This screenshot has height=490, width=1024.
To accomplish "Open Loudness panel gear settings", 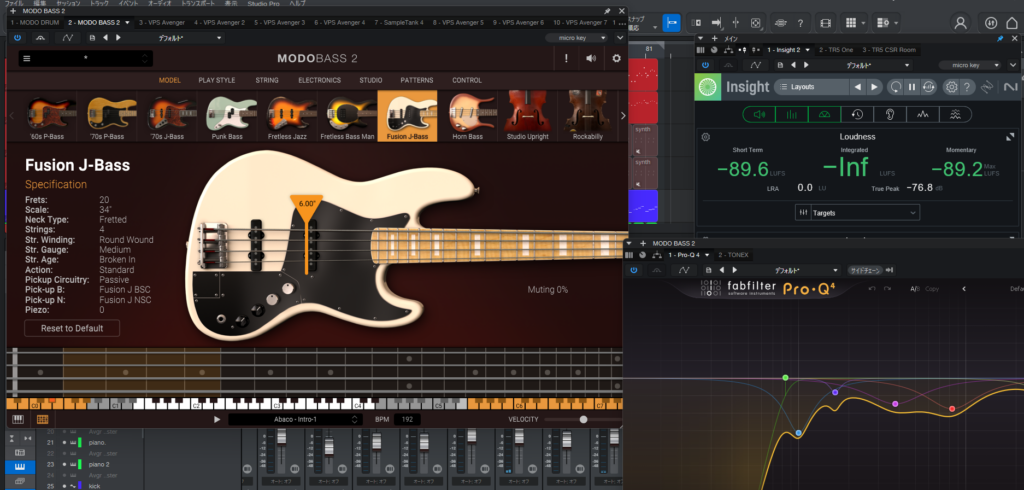I will tap(705, 137).
